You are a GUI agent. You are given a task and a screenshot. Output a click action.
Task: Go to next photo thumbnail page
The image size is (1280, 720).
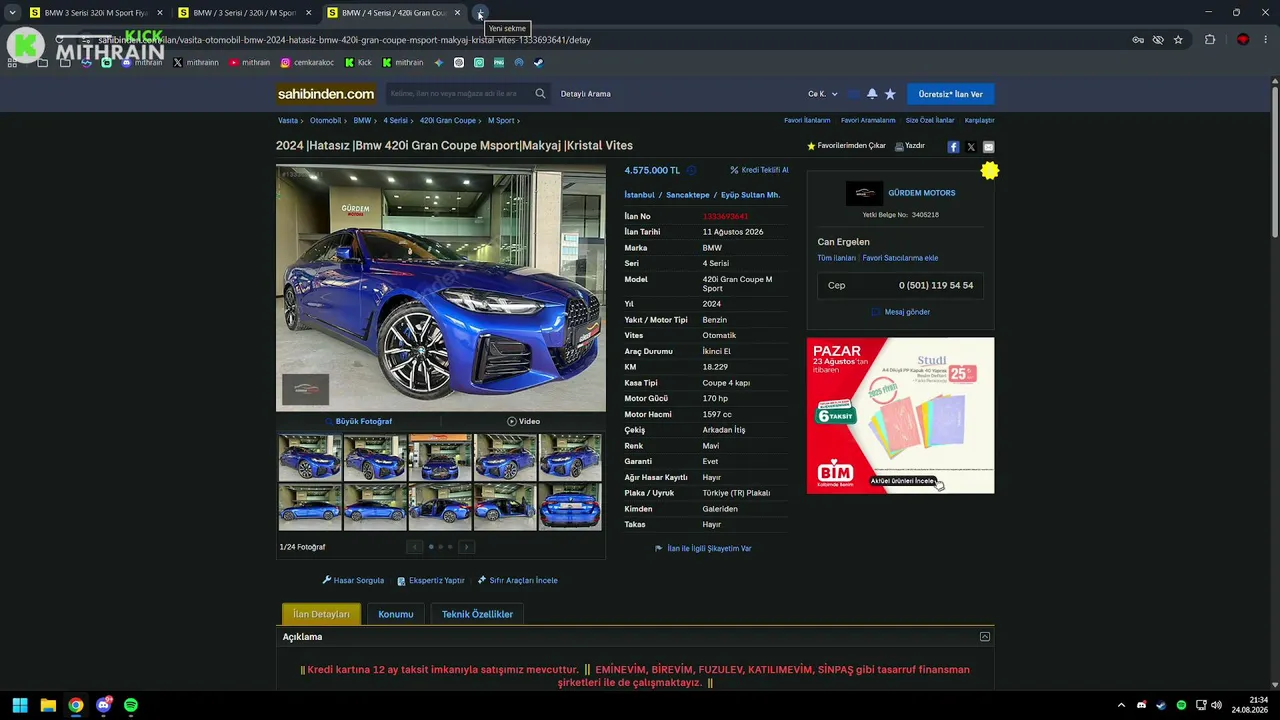point(466,547)
